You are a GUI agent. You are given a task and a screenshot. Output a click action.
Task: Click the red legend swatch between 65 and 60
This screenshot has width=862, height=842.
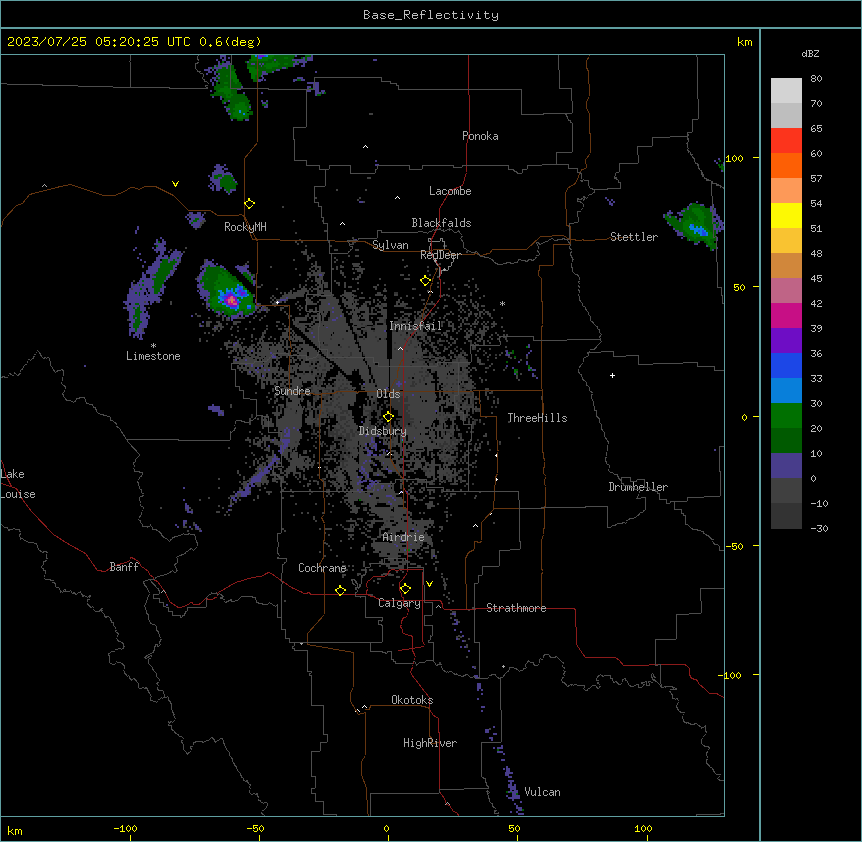[x=786, y=141]
